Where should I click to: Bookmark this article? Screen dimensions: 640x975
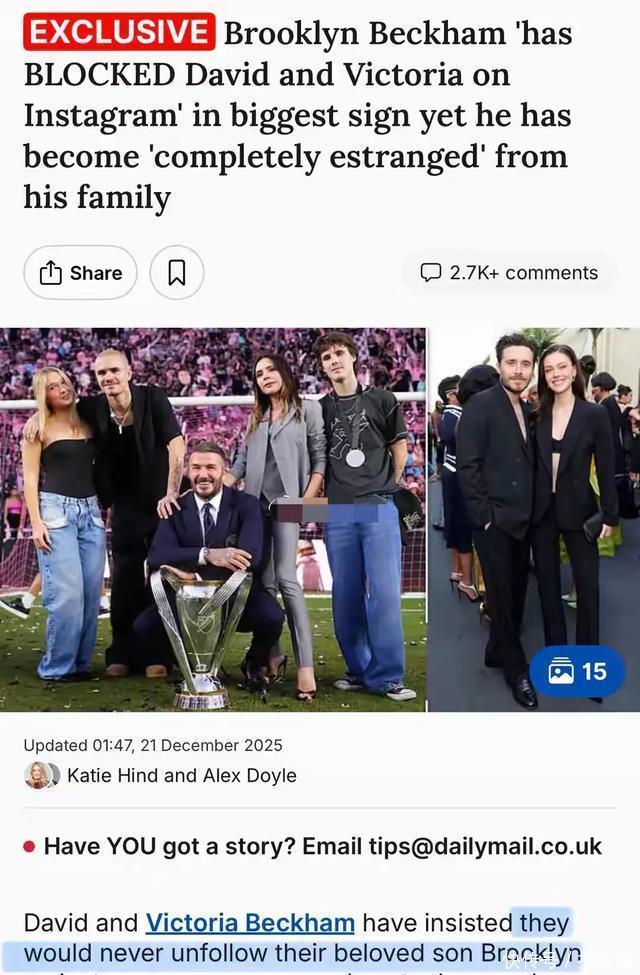(177, 273)
